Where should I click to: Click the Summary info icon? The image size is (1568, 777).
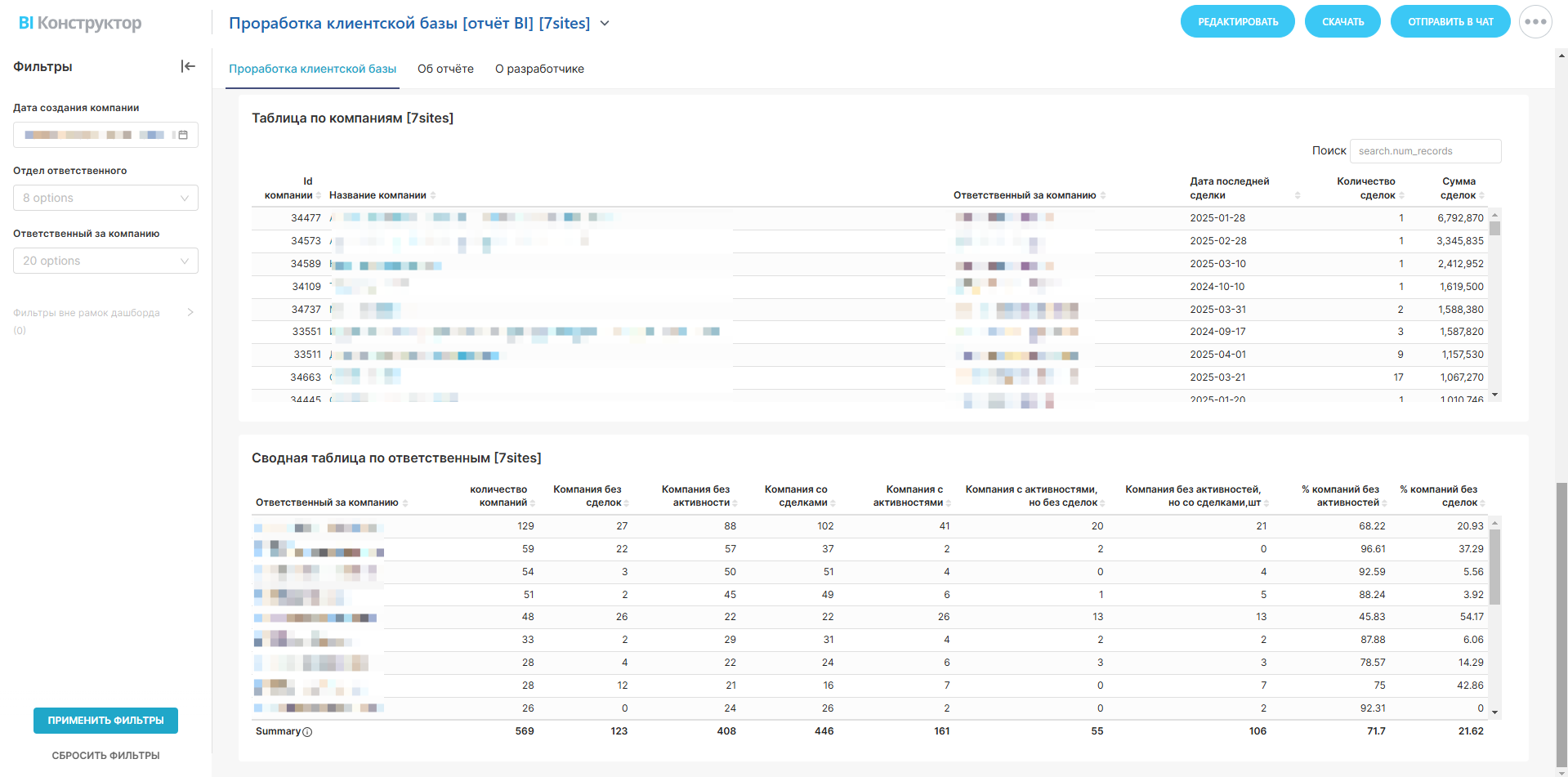pos(307,732)
